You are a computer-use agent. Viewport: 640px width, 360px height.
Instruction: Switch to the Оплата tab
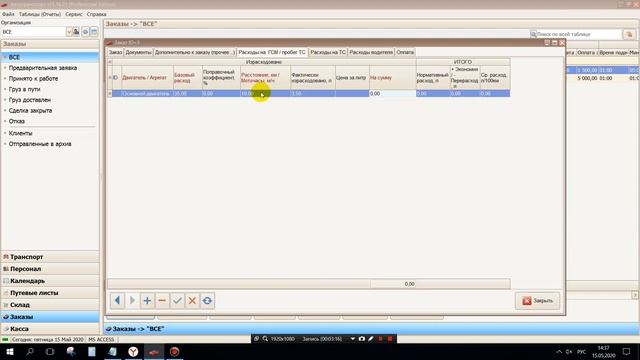click(405, 52)
